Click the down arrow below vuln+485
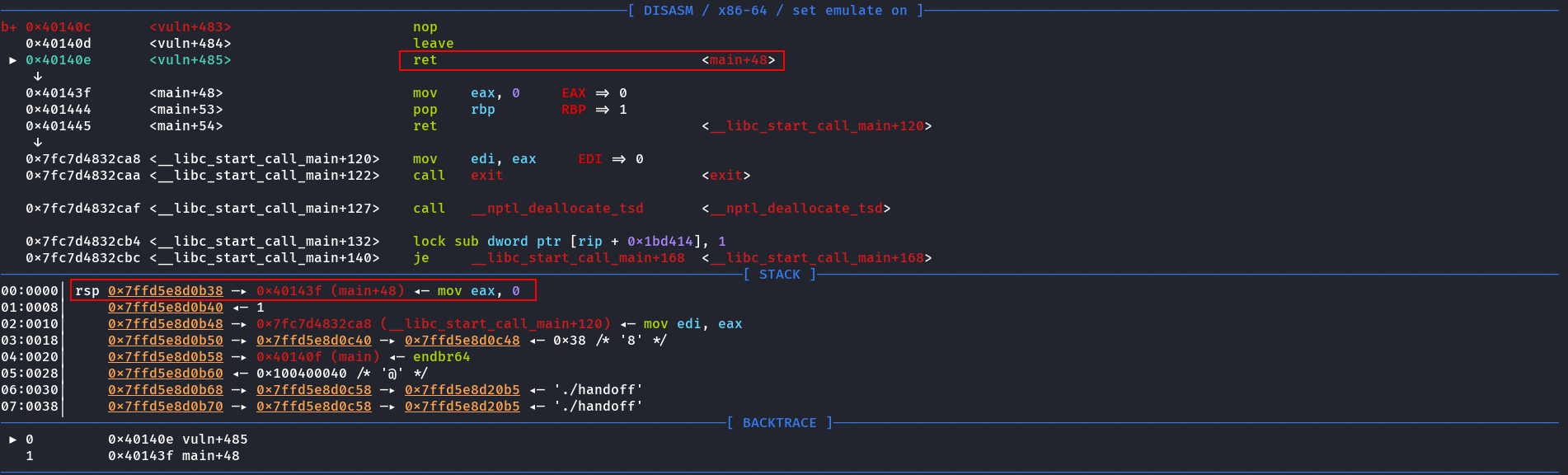The image size is (1568, 475). click(x=37, y=77)
